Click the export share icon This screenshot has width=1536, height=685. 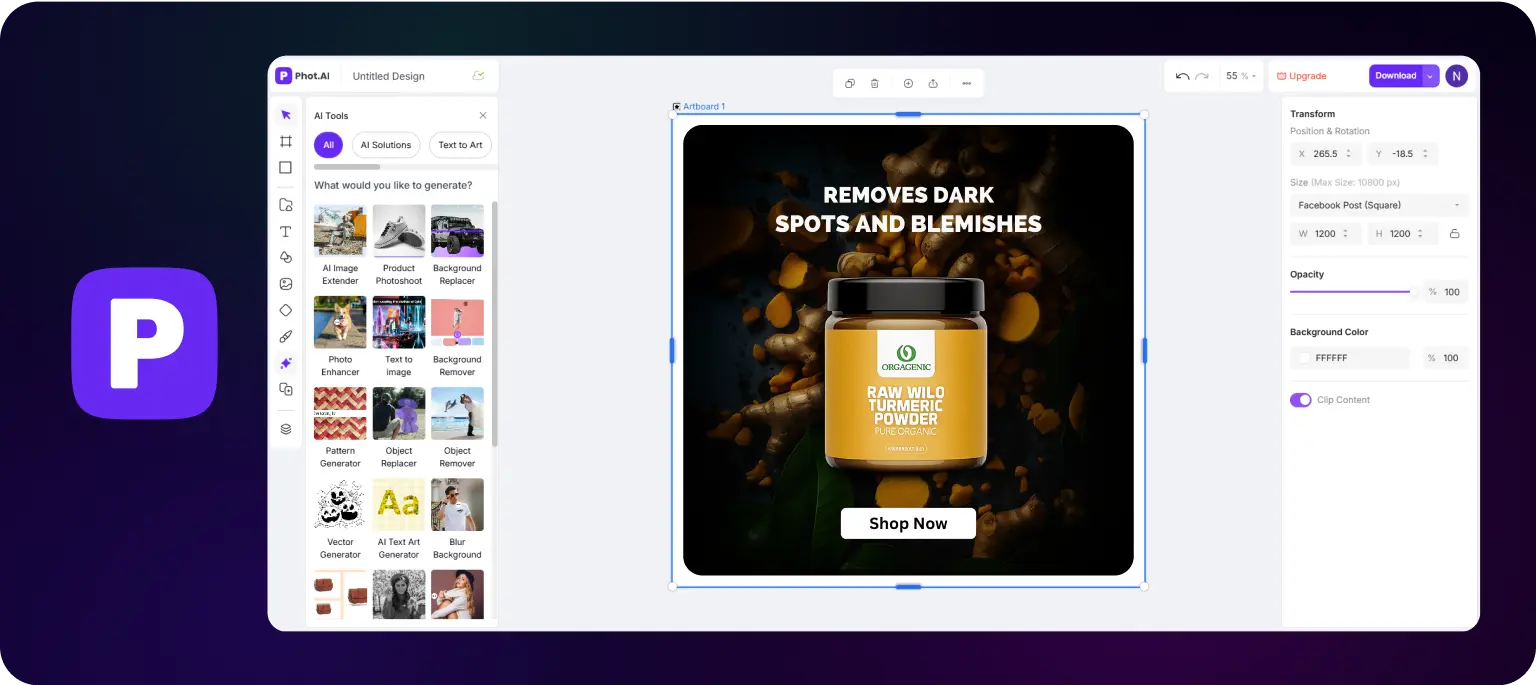tap(933, 84)
